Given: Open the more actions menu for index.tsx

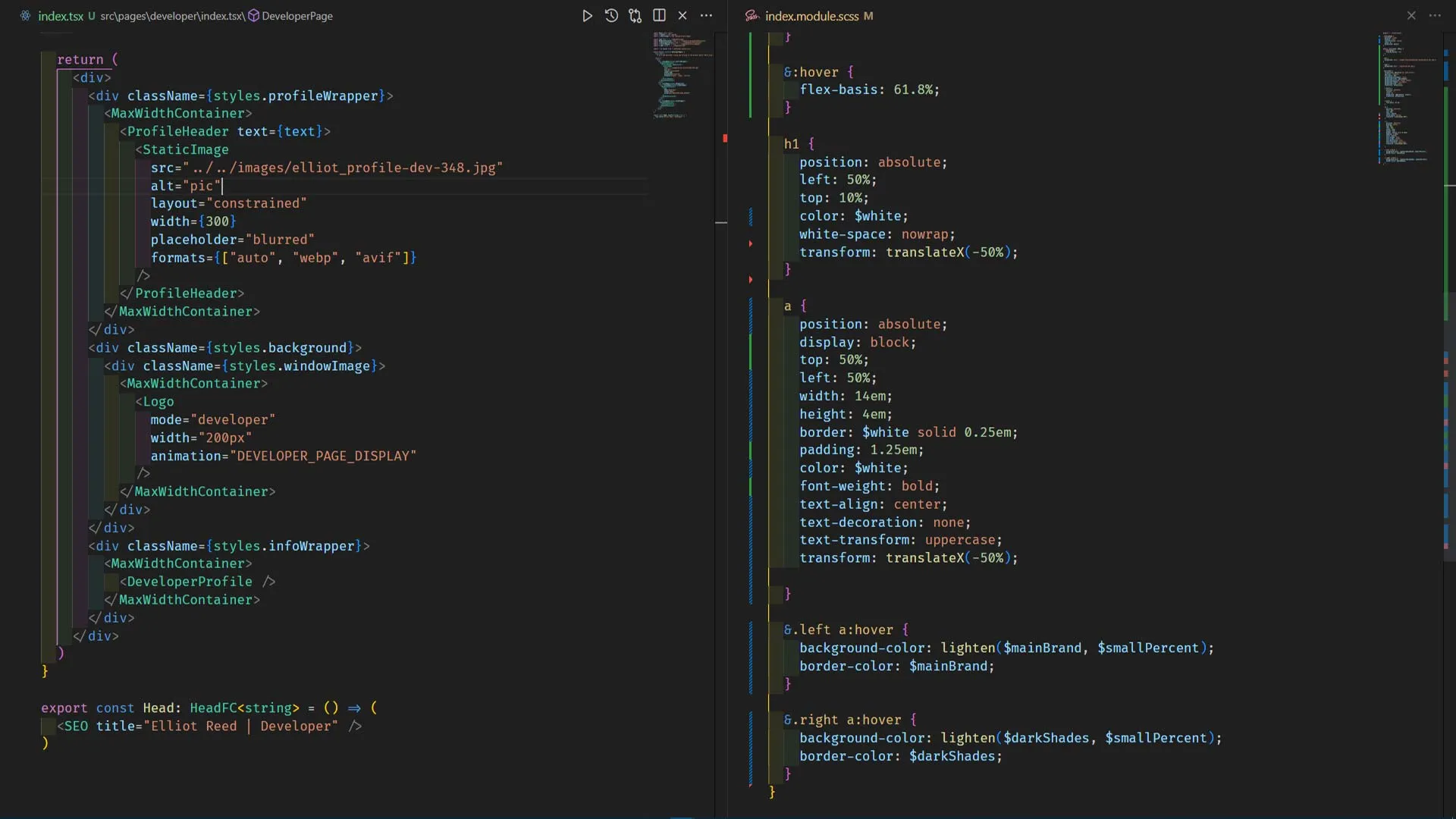Looking at the screenshot, I should pos(707,15).
